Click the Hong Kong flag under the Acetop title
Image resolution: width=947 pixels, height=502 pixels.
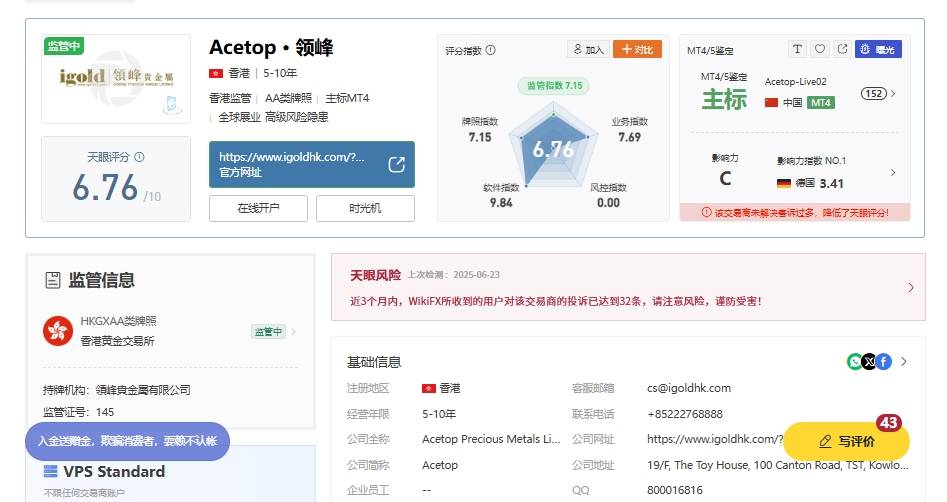[x=216, y=74]
